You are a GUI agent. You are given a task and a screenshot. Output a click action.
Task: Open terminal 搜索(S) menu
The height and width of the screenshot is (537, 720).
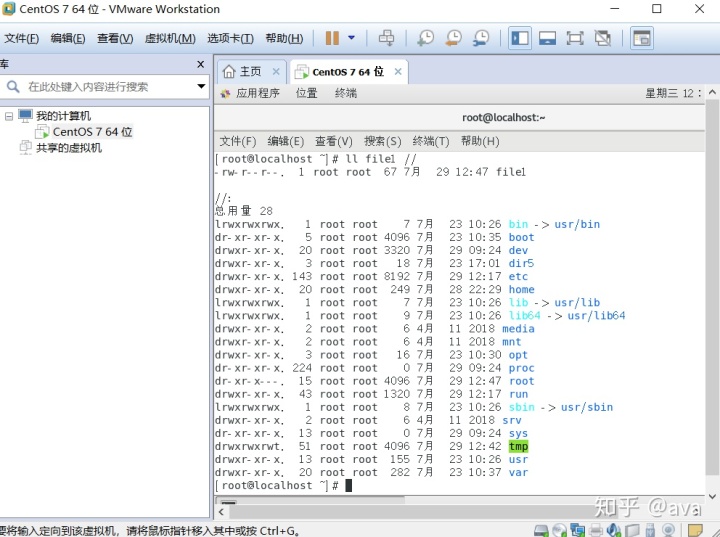382,141
